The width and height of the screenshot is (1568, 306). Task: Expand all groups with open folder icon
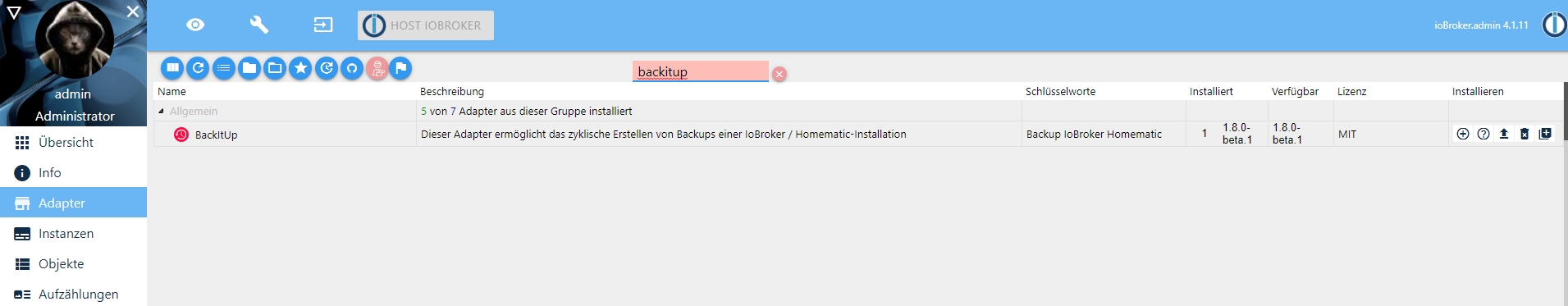[x=275, y=68]
